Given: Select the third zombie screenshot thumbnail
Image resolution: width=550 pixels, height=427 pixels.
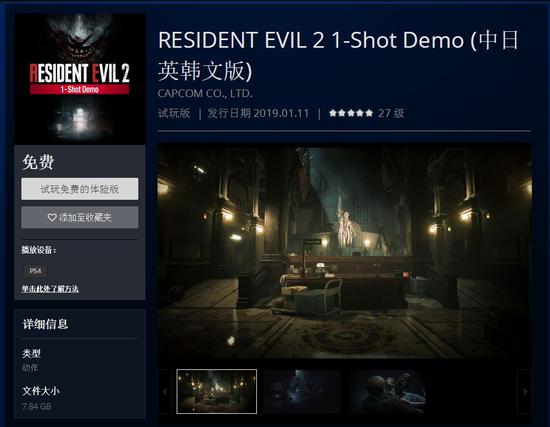Looking at the screenshot, I should coord(387,392).
